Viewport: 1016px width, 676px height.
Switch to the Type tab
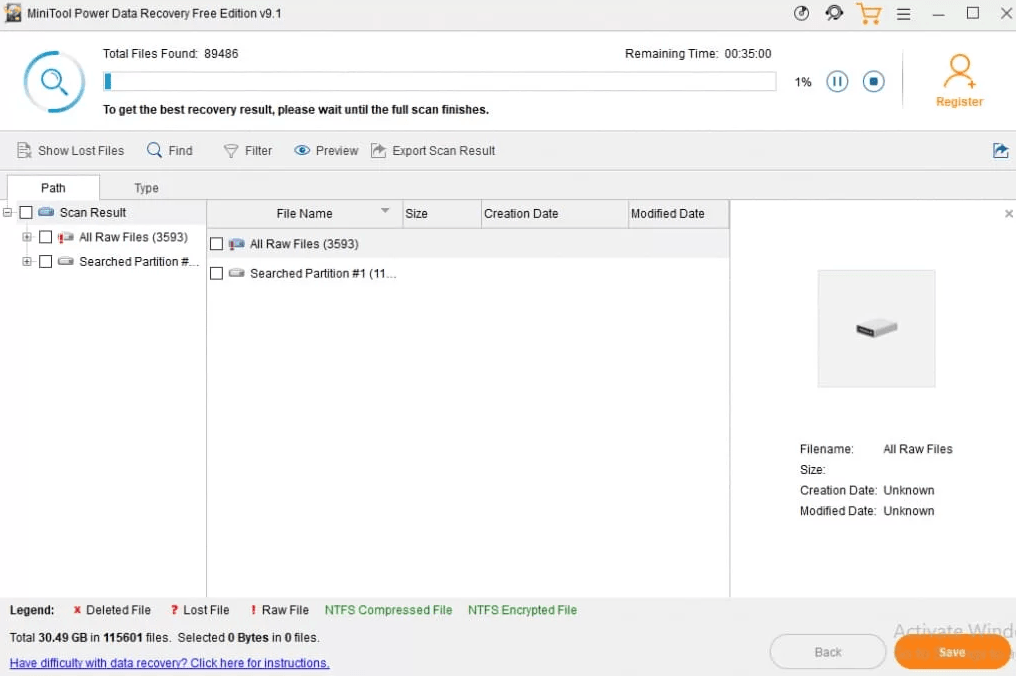pyautogui.click(x=146, y=188)
